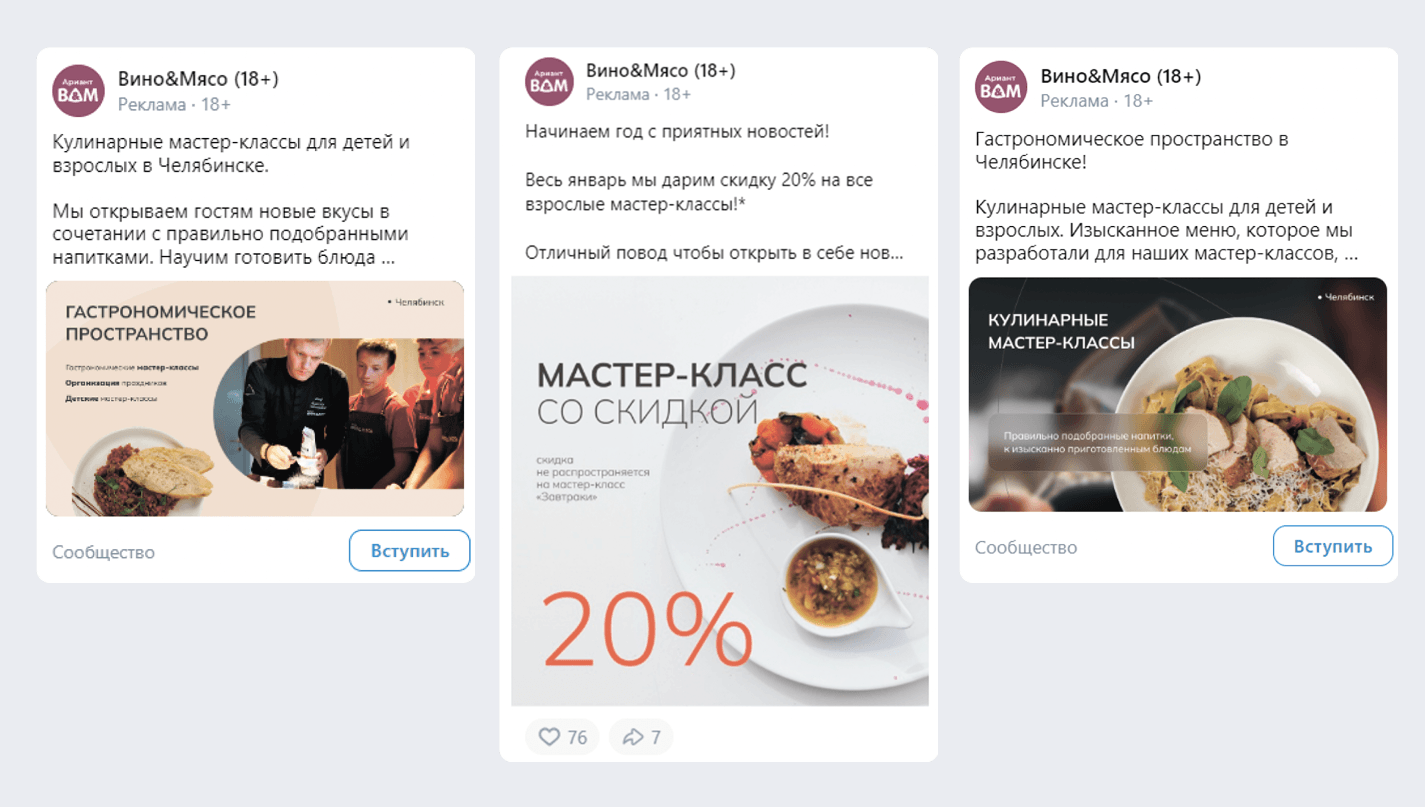Join the community in the left card via Вступить
The image size is (1425, 807).
coord(410,551)
